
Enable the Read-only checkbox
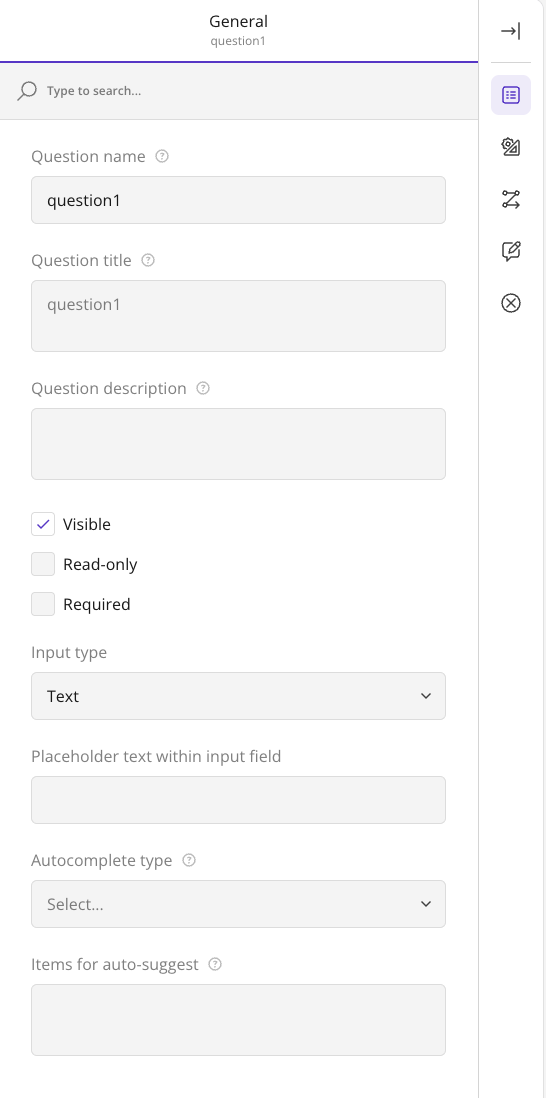point(43,564)
